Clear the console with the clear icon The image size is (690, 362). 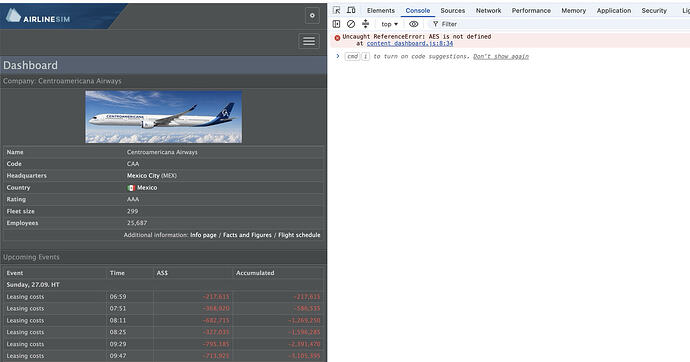(x=351, y=24)
